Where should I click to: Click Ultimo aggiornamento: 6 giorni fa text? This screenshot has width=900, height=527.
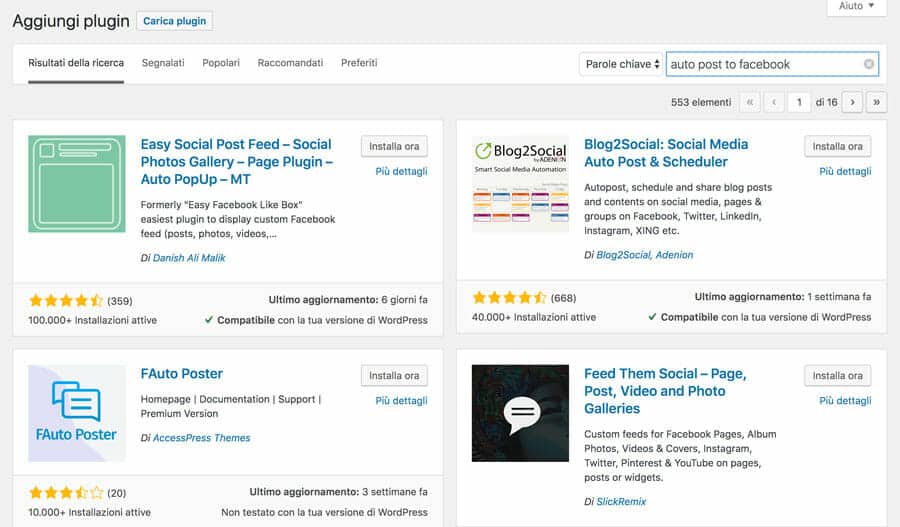[348, 300]
